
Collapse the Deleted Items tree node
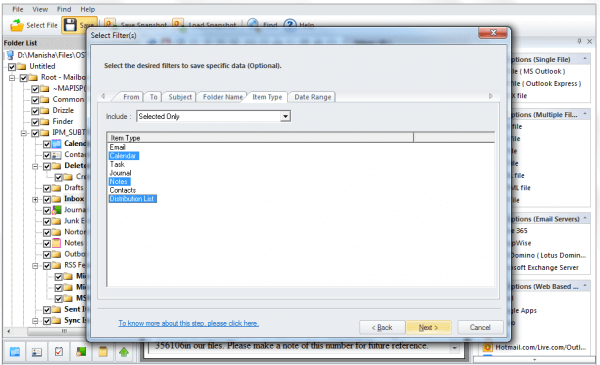(35, 166)
